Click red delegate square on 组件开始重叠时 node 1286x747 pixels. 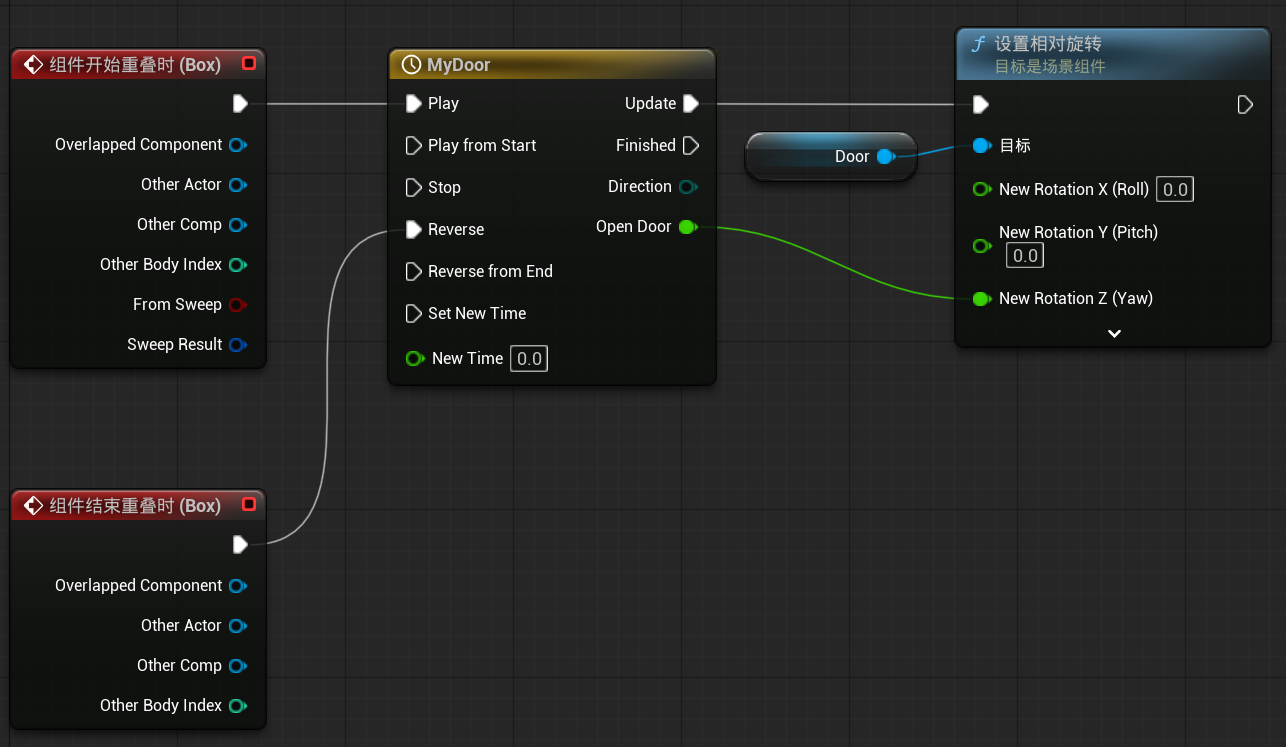(x=249, y=64)
